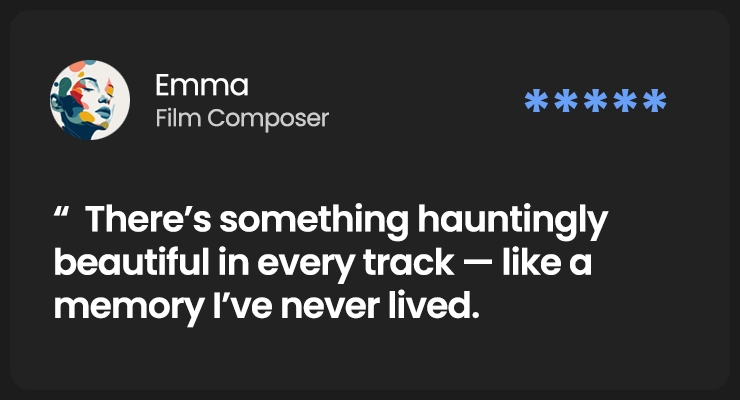Set rating with the fifth star

click(654, 101)
